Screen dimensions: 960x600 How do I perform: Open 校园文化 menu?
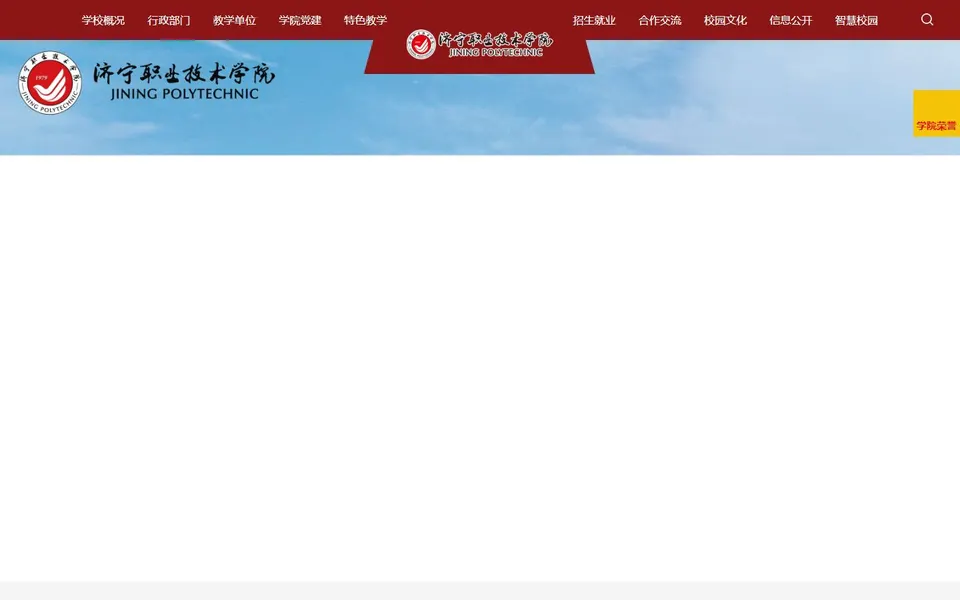[726, 20]
